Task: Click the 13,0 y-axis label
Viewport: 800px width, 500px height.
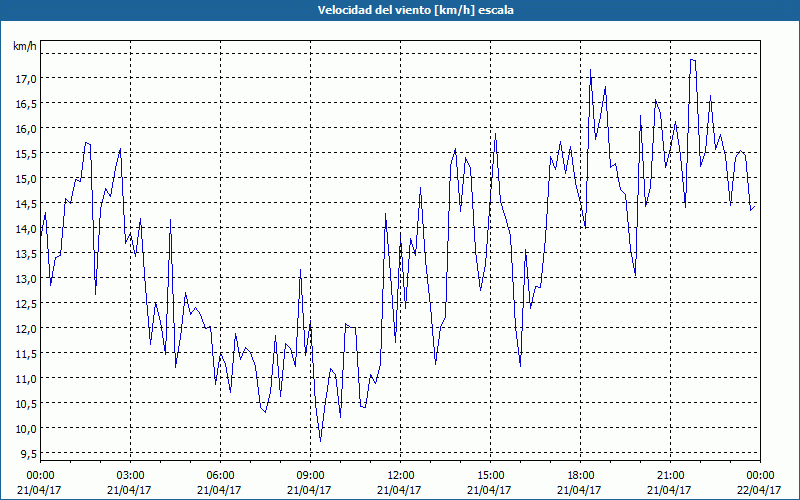Action: pos(27,279)
